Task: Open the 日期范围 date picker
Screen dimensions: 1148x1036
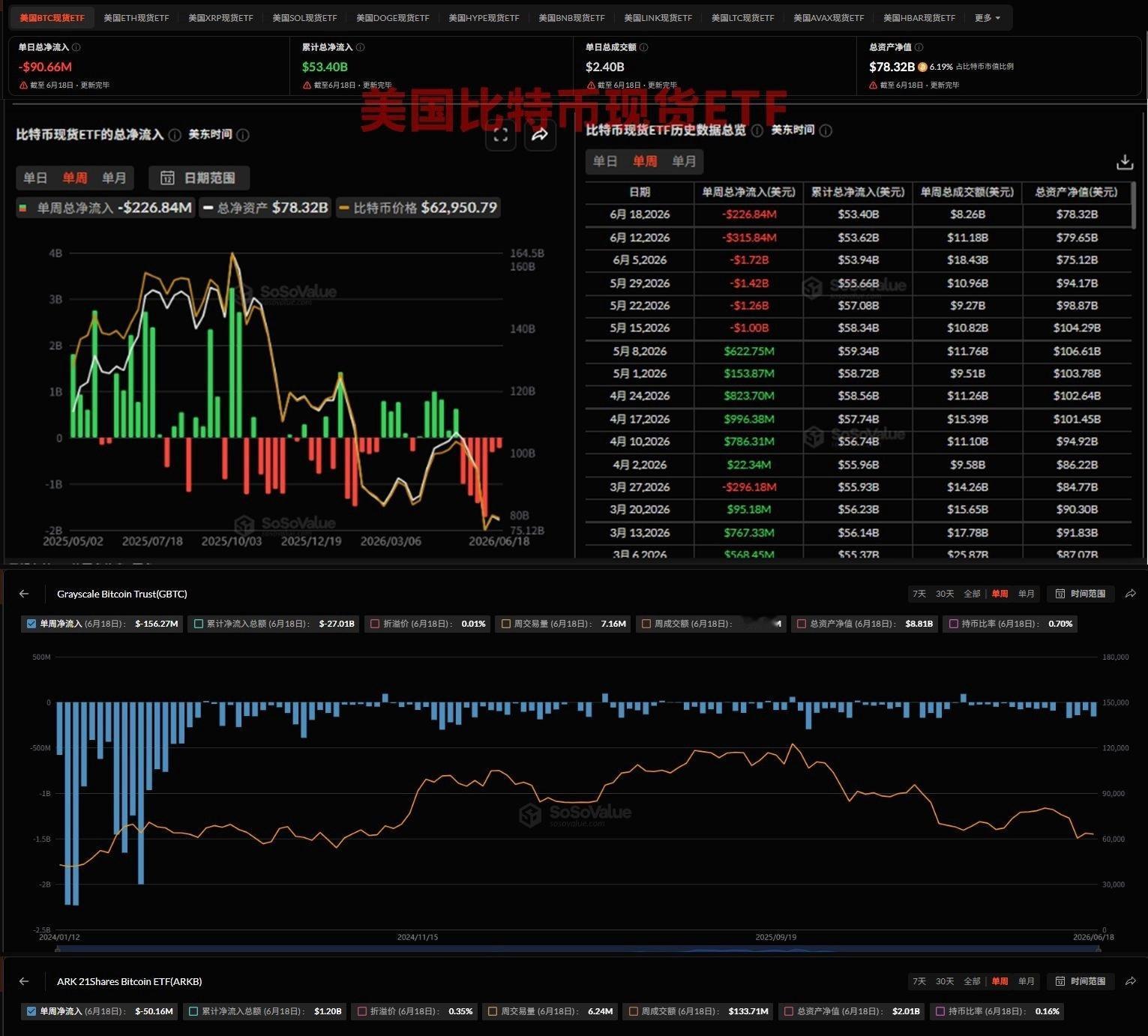Action: tap(199, 178)
